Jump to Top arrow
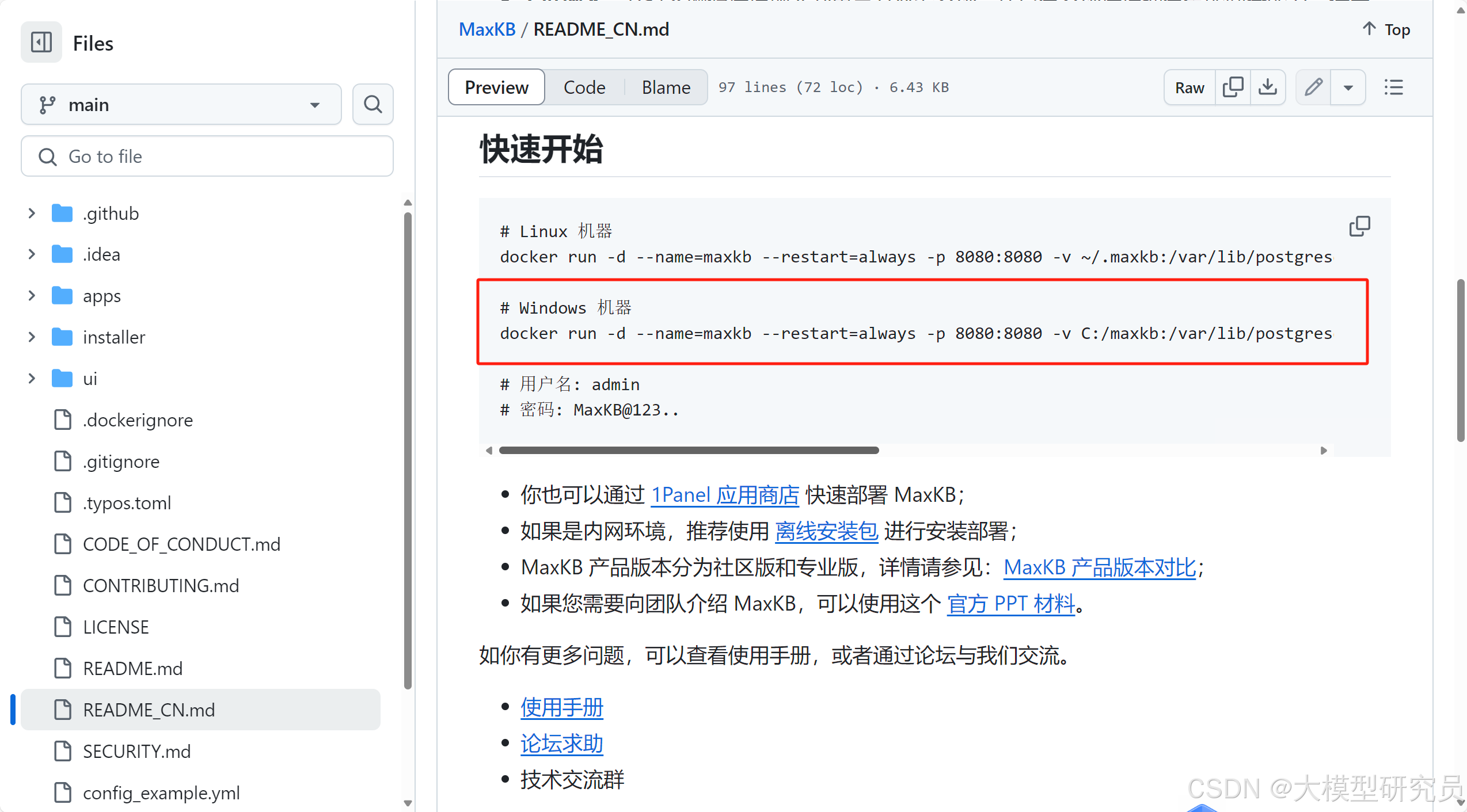 (x=1386, y=29)
